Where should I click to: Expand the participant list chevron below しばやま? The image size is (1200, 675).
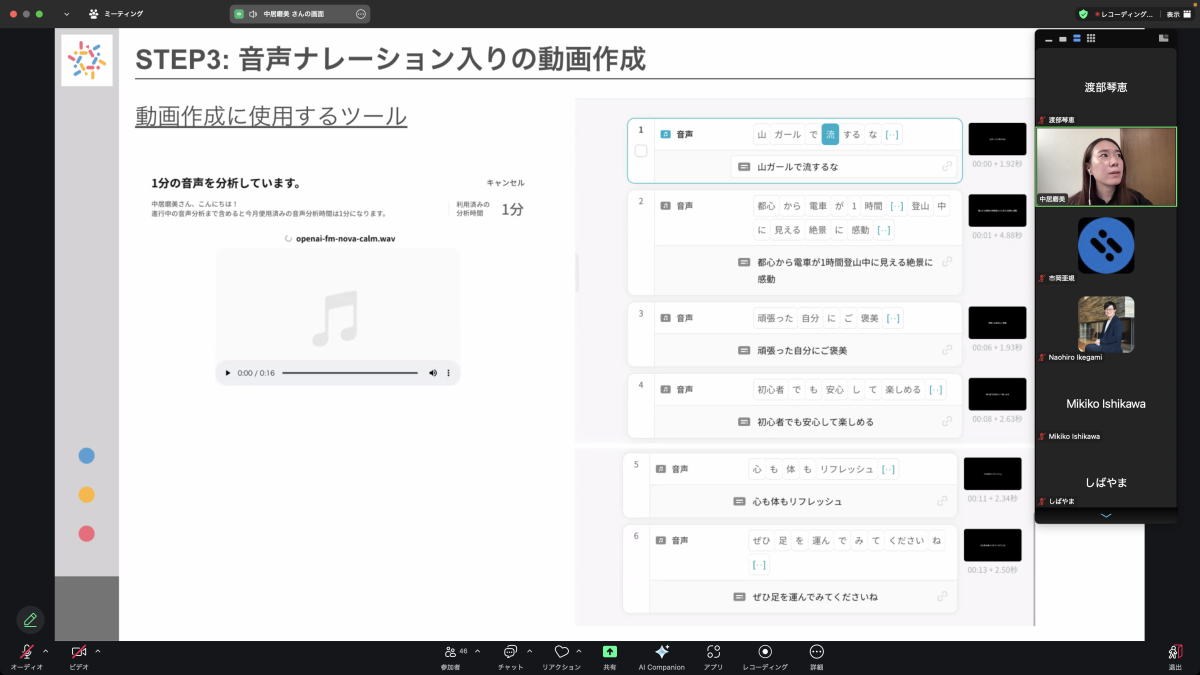tap(1105, 515)
